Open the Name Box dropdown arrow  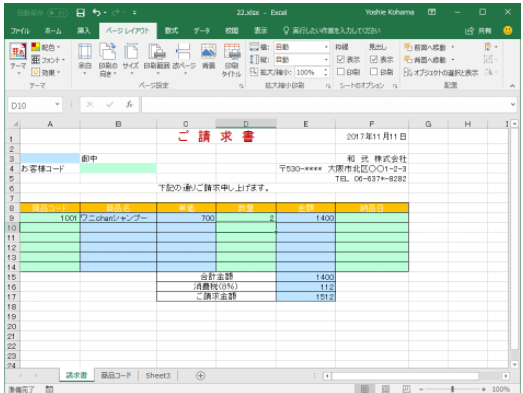[57, 105]
